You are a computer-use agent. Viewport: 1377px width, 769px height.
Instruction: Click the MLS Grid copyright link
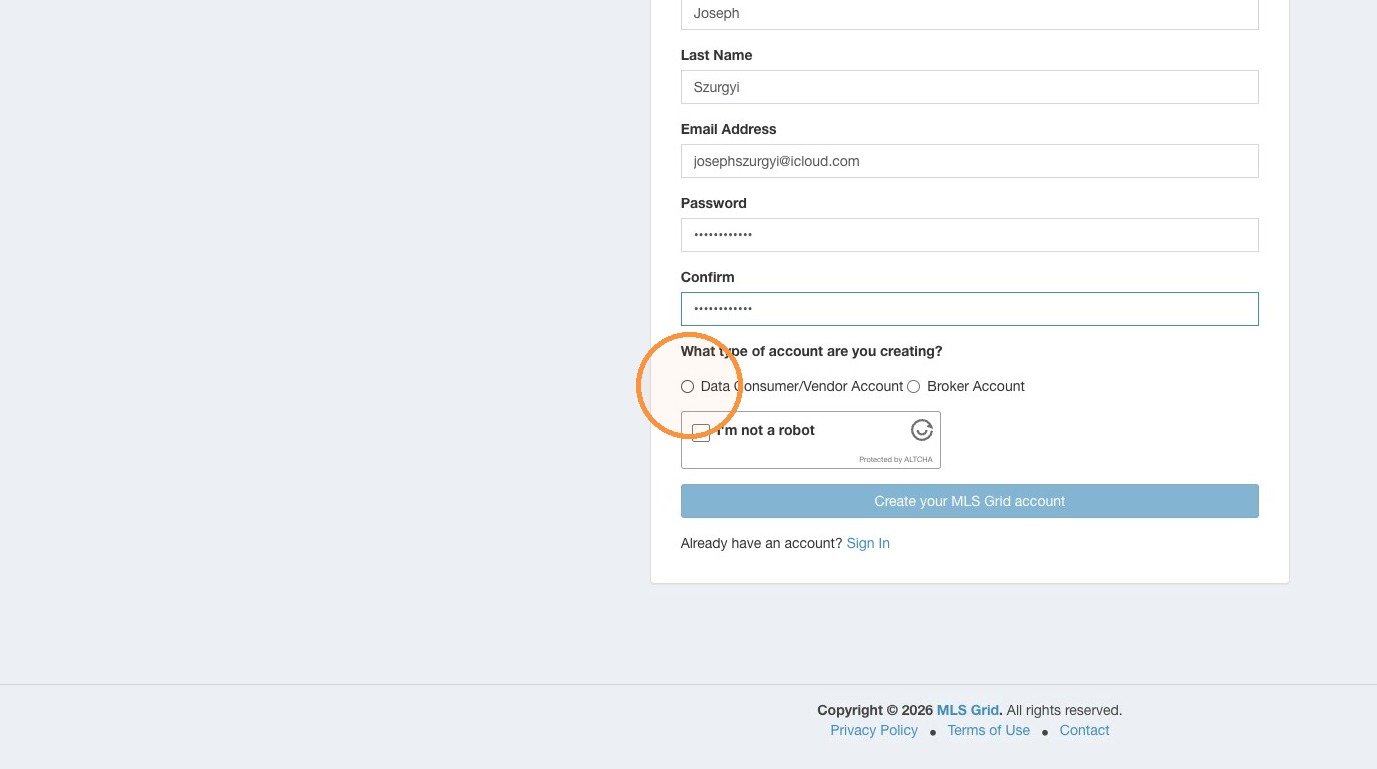tap(967, 710)
